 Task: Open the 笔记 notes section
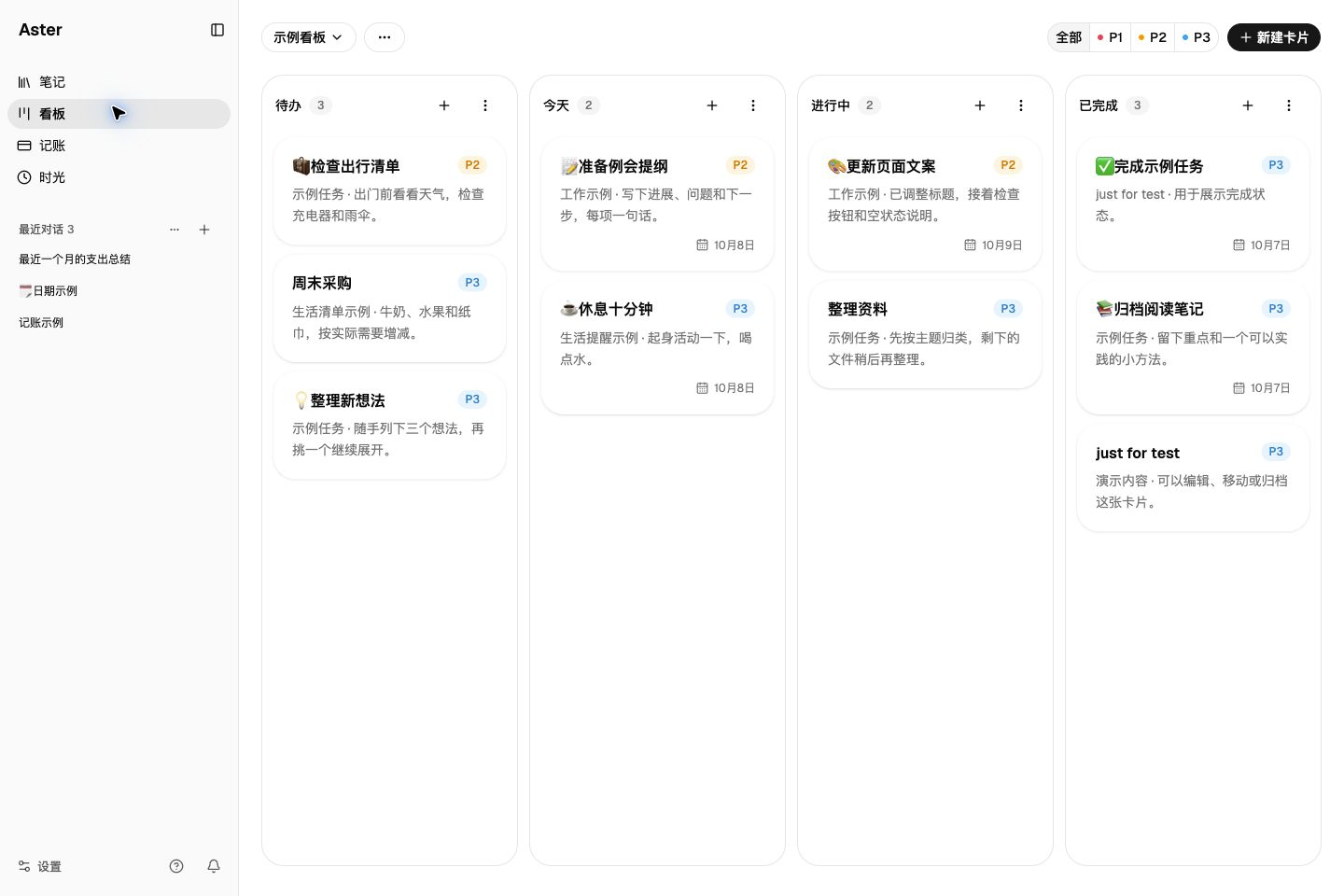pyautogui.click(x=119, y=82)
